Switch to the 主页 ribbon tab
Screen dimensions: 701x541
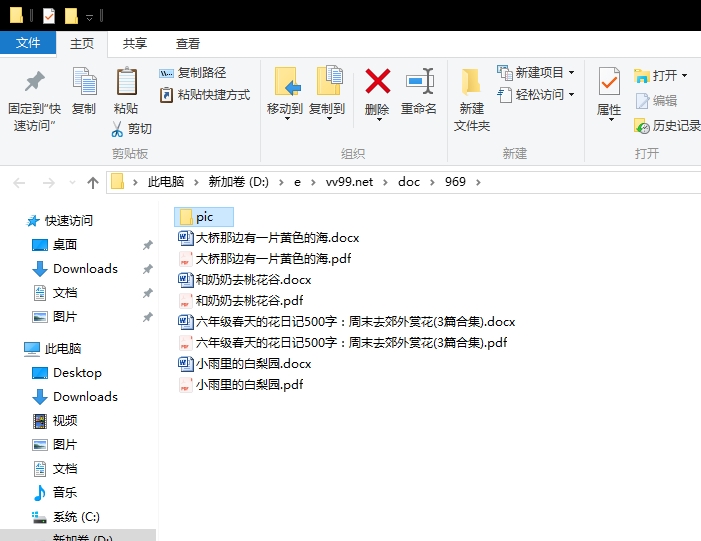82,43
